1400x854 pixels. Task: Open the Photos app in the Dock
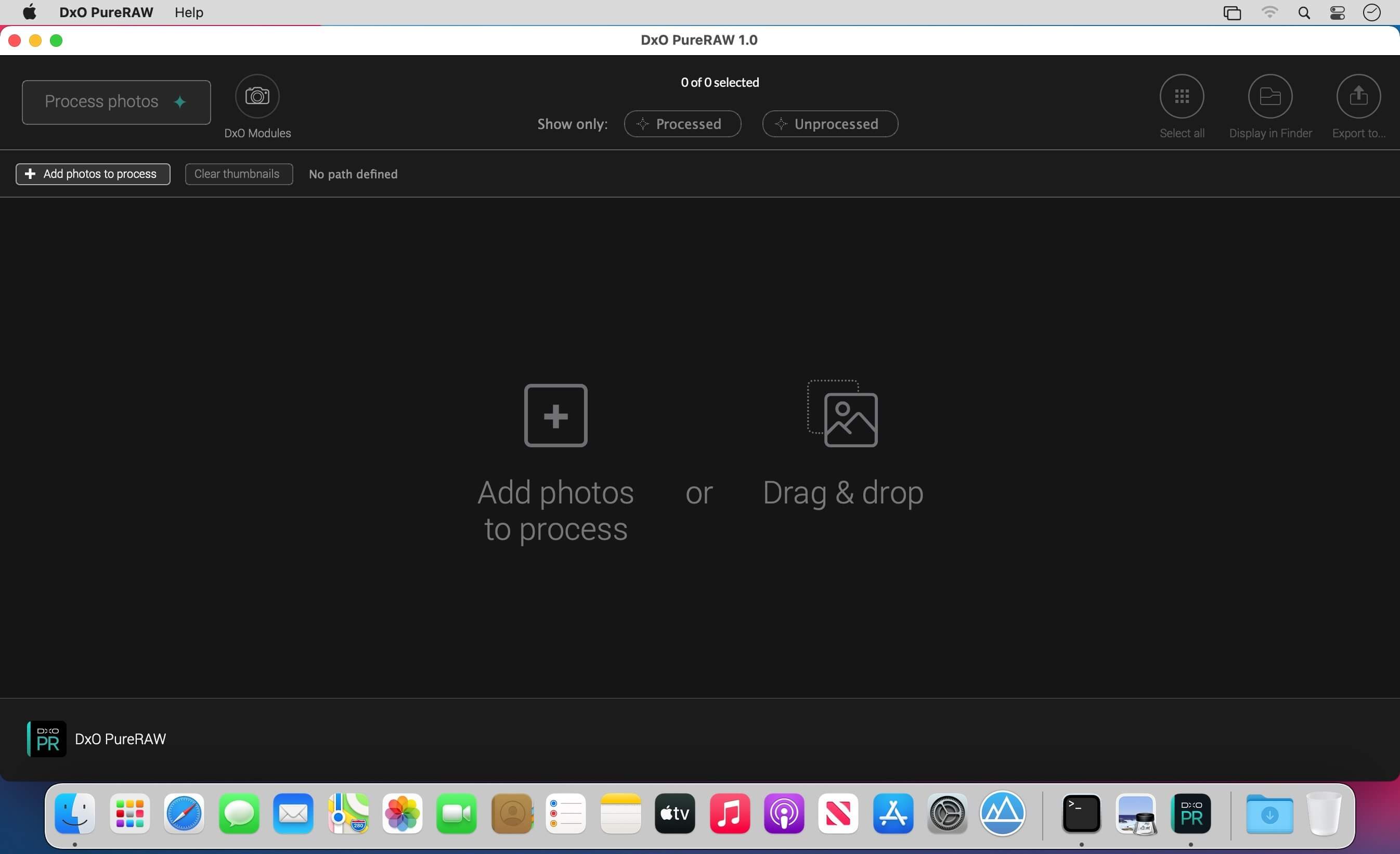coord(401,813)
